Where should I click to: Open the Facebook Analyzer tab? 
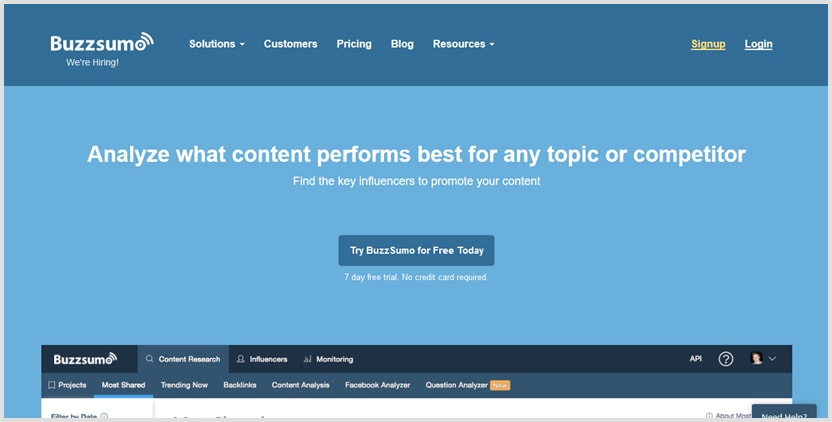(x=377, y=385)
